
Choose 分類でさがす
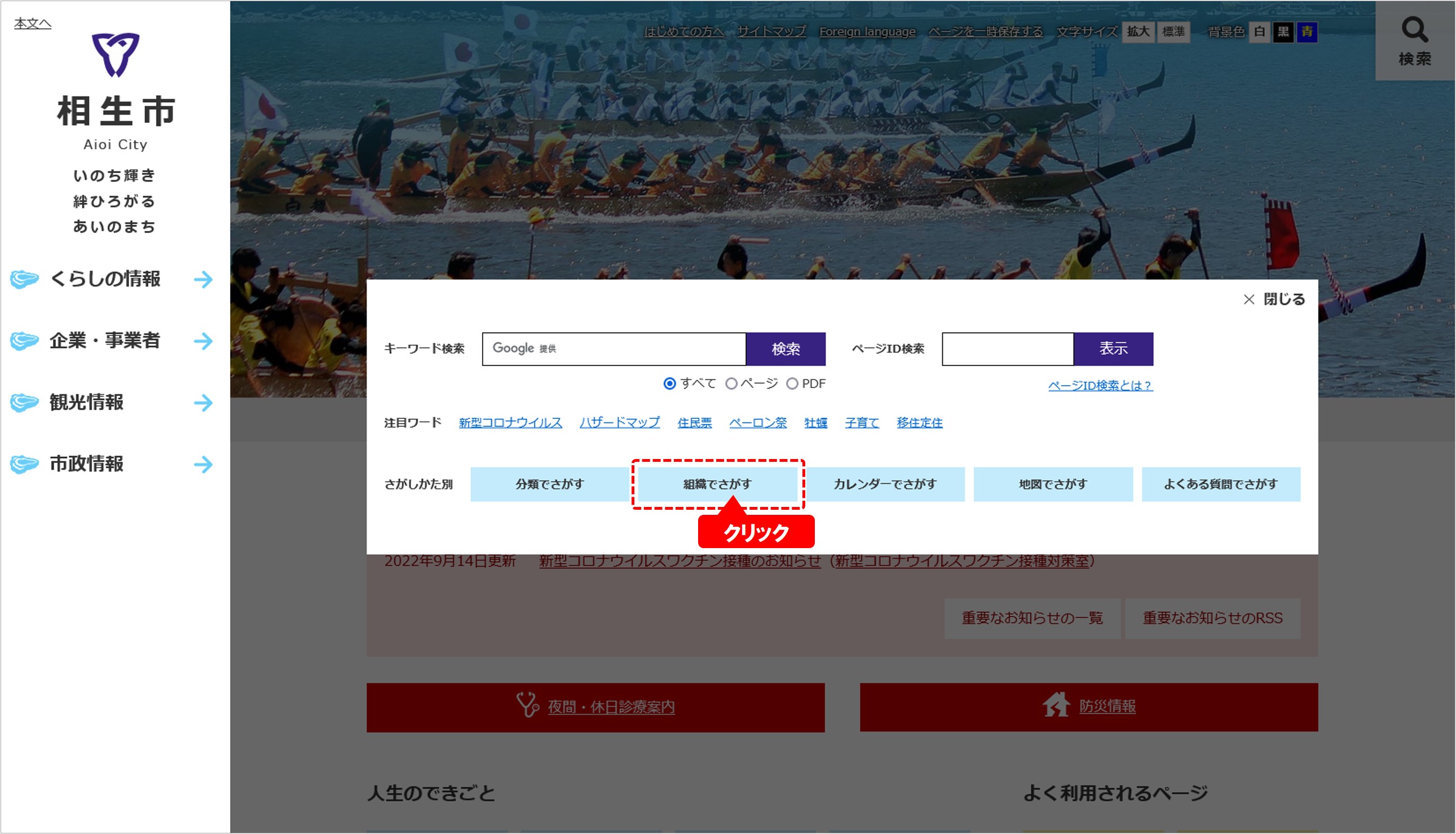point(550,484)
